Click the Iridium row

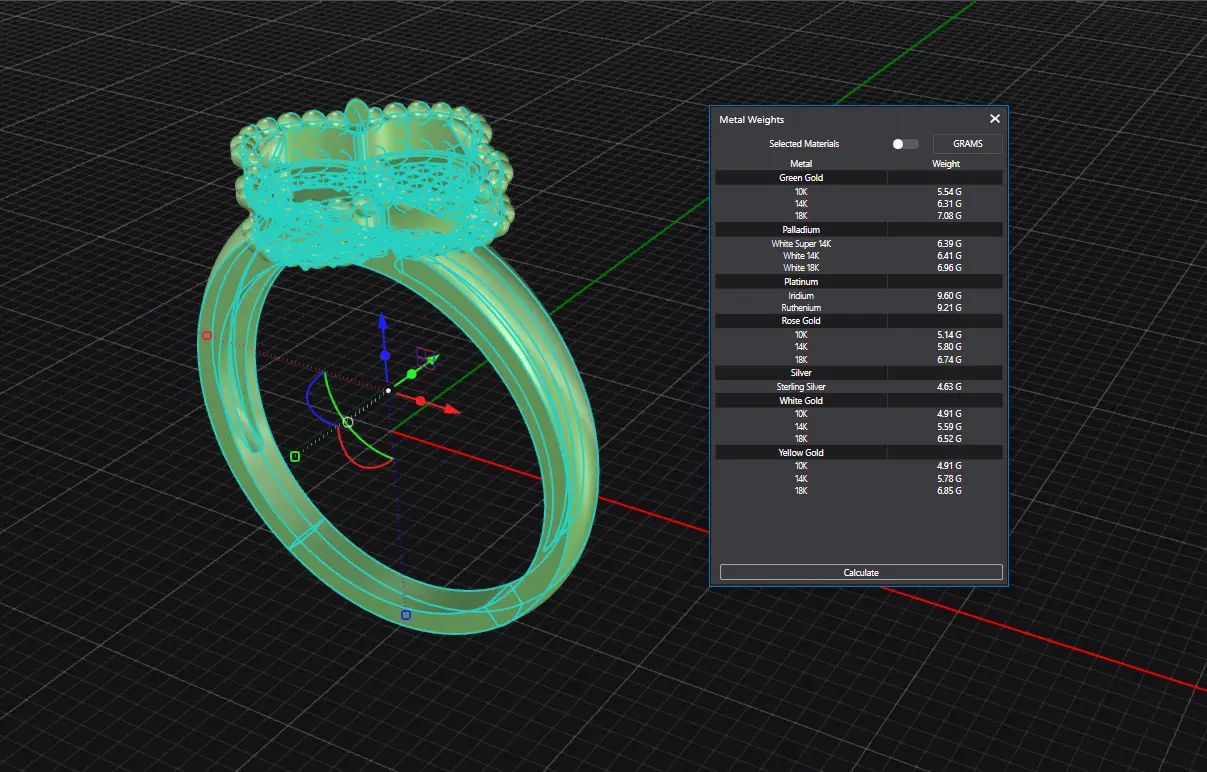click(859, 296)
